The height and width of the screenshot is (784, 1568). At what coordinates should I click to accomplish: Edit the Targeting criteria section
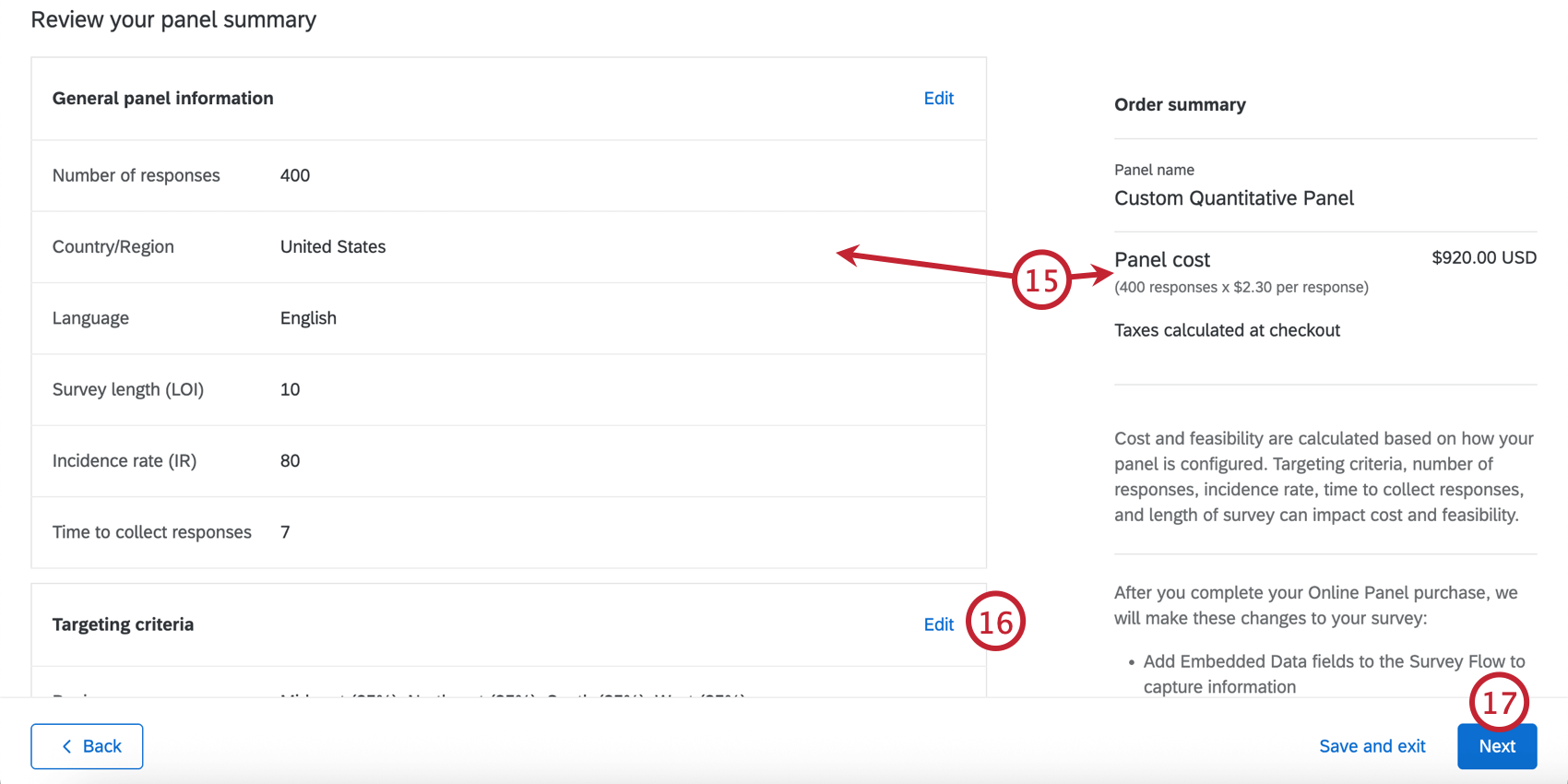pos(938,624)
